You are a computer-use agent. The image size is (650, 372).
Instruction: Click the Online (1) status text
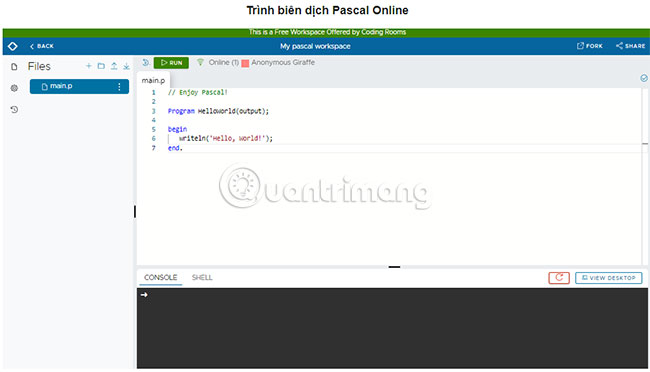click(224, 62)
